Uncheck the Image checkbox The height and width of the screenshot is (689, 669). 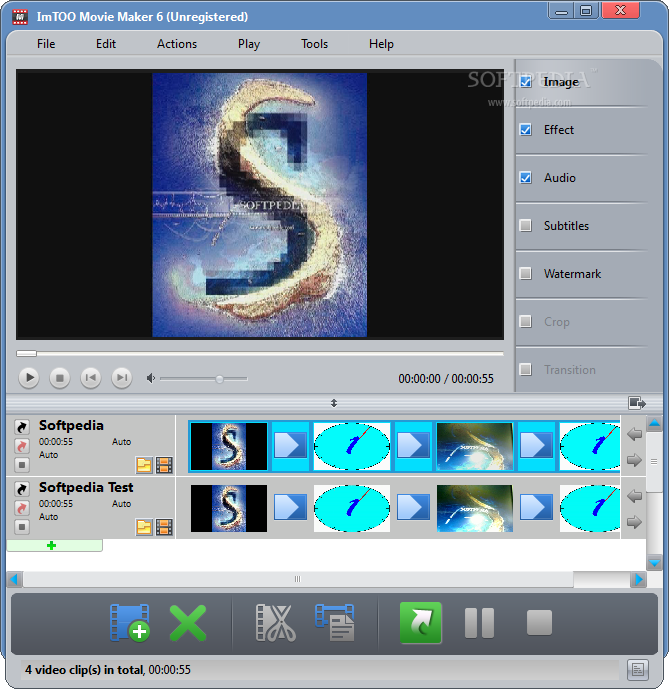(x=526, y=82)
